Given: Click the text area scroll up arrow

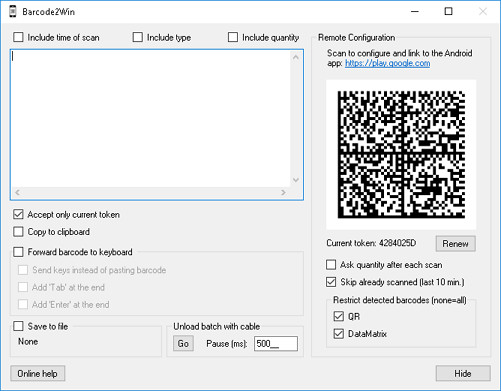Looking at the screenshot, I should tap(296, 57).
